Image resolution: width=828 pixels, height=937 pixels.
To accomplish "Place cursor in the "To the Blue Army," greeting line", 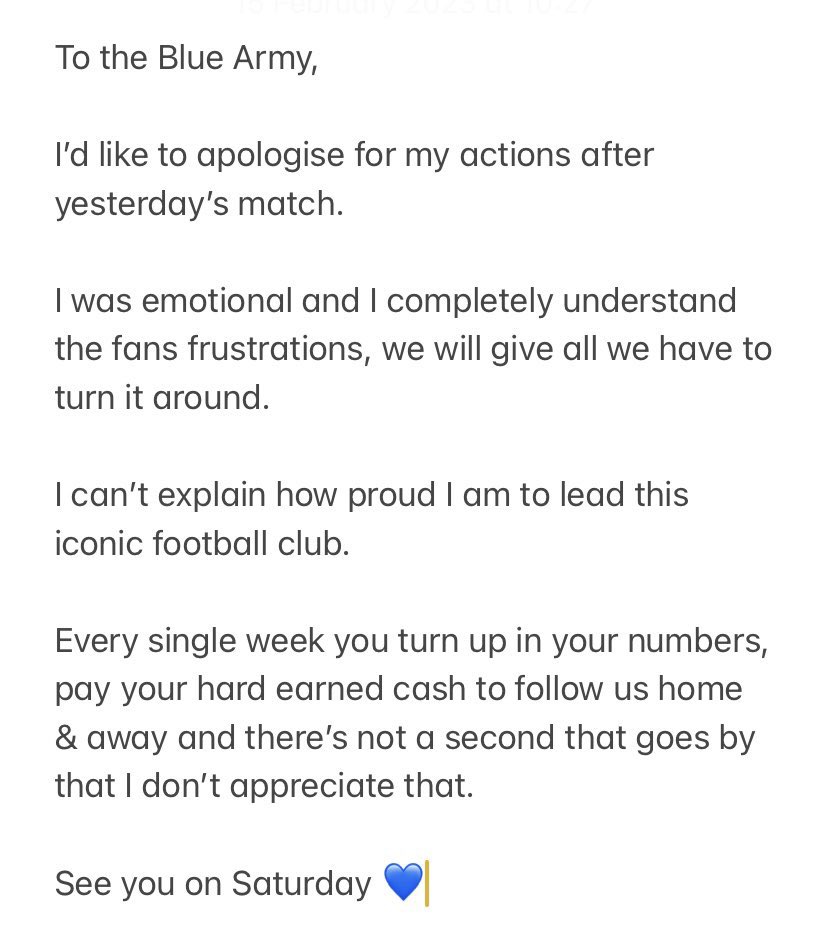I will pos(186,59).
